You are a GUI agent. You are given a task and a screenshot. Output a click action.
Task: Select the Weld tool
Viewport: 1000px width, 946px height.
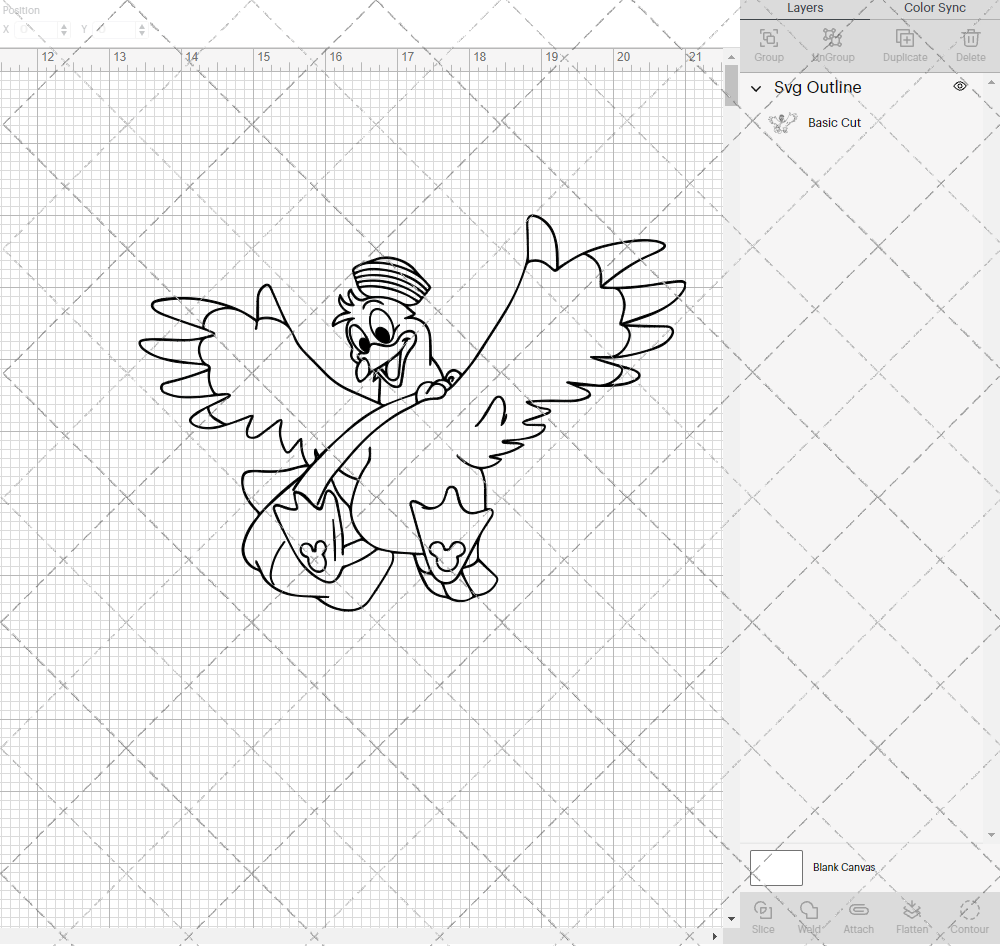click(809, 916)
